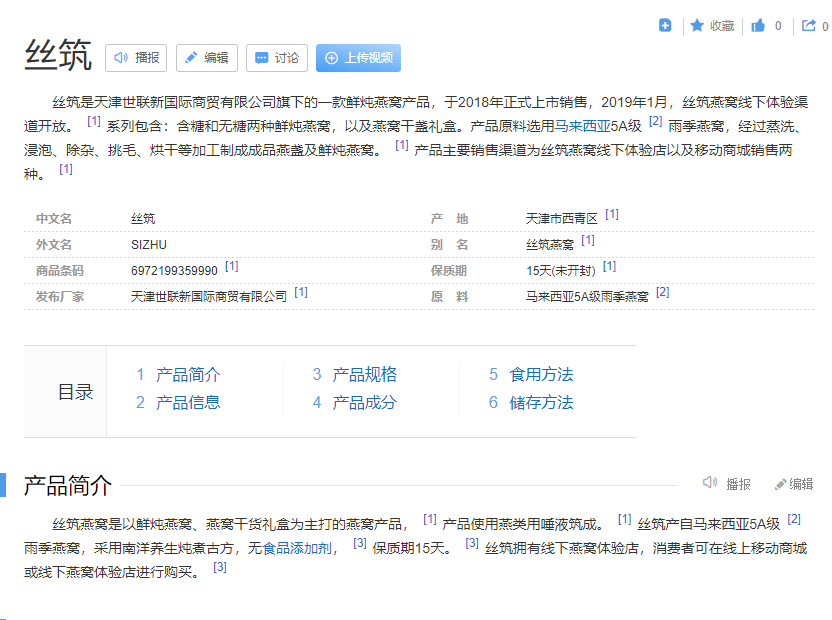Viewport: 832px width, 620px height.
Task: Click the share arrow icon
Action: 809,25
